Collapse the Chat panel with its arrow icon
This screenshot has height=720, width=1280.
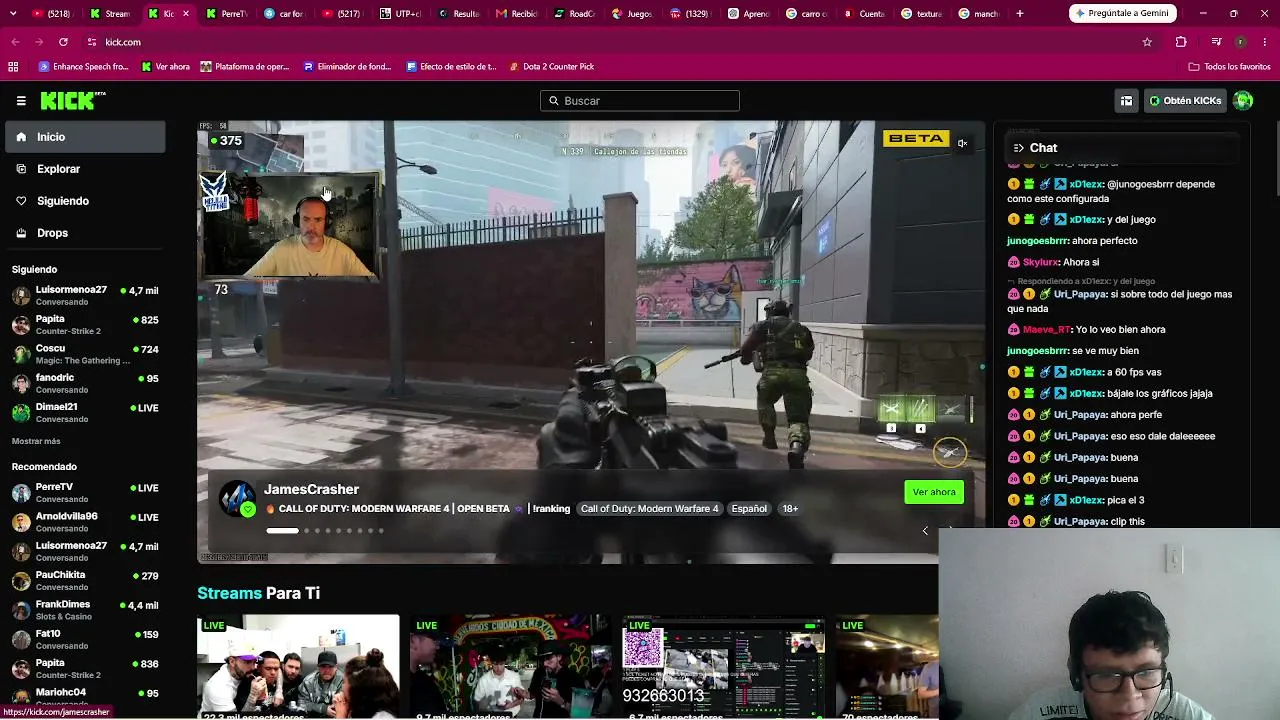click(x=1018, y=148)
